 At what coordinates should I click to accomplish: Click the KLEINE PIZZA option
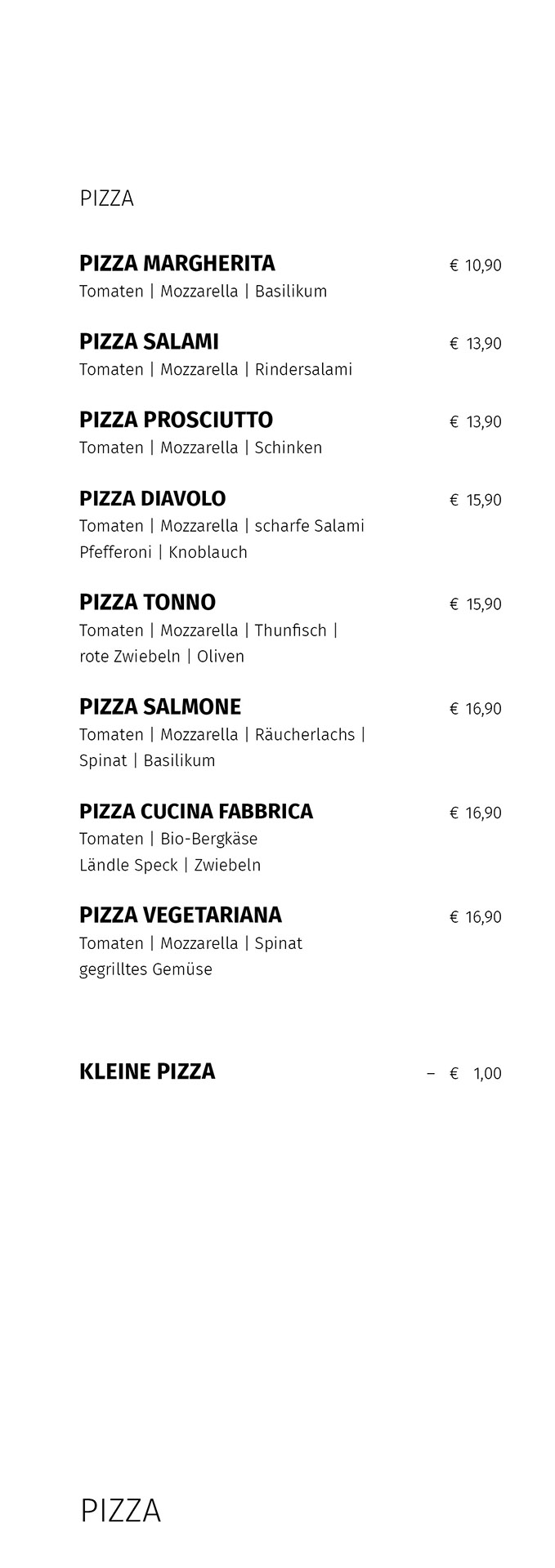(x=147, y=1071)
